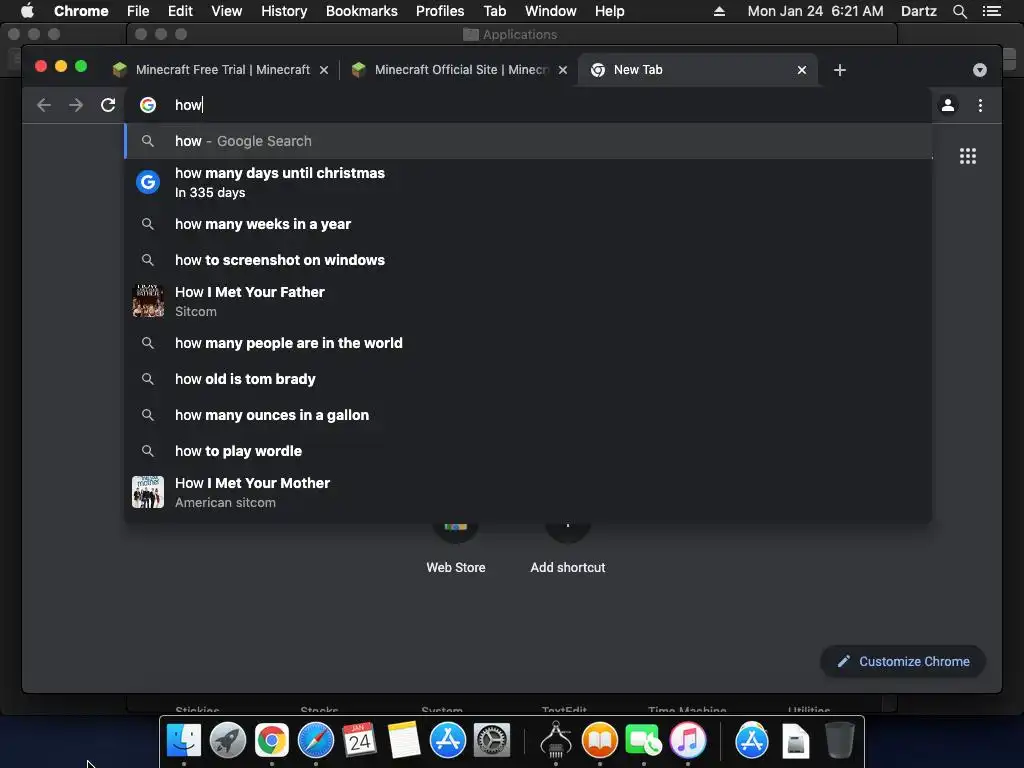Open the Help menu
The height and width of the screenshot is (768, 1024).
click(x=609, y=11)
